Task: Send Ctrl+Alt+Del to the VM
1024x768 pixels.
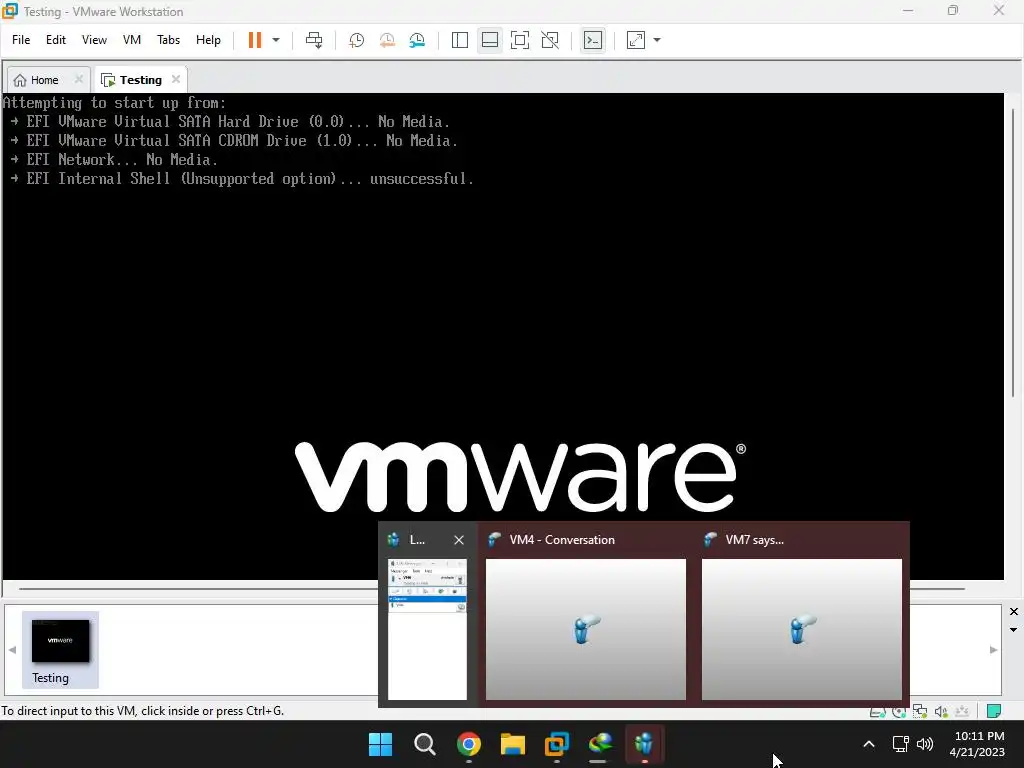Action: (x=314, y=40)
